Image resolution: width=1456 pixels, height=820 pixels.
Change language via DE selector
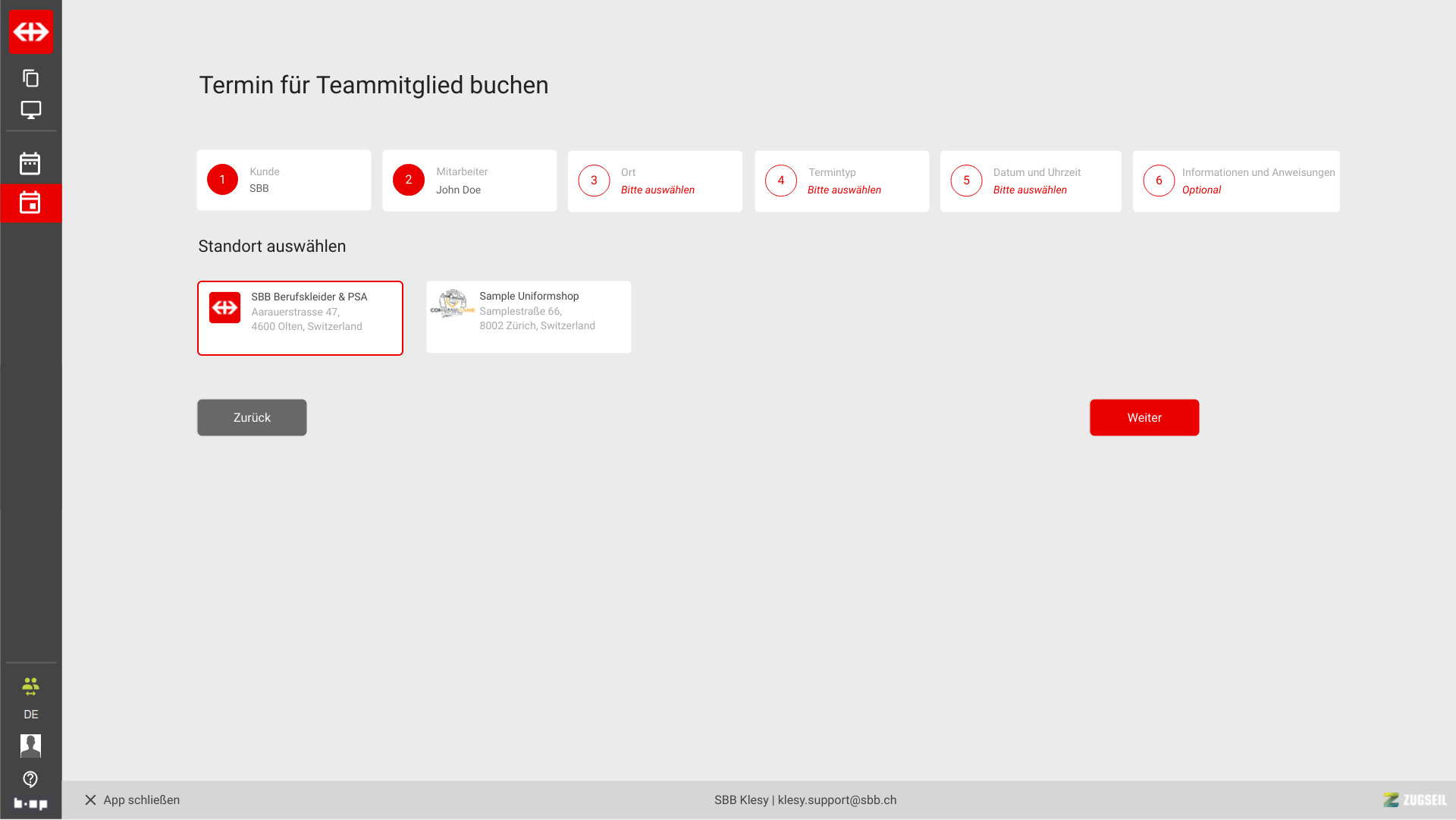pyautogui.click(x=30, y=715)
